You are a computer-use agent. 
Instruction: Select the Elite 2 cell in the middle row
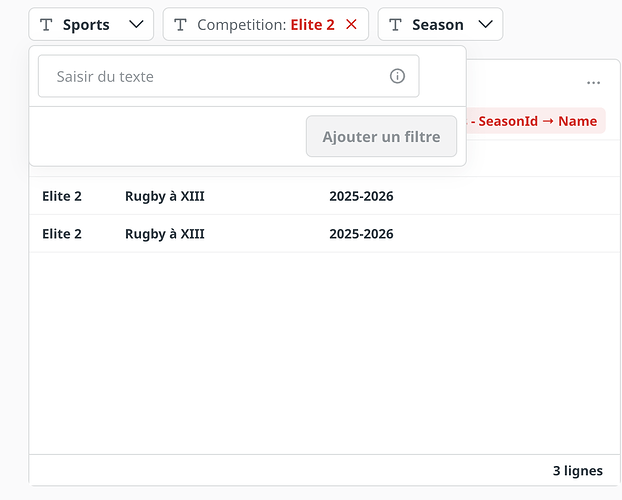62,196
